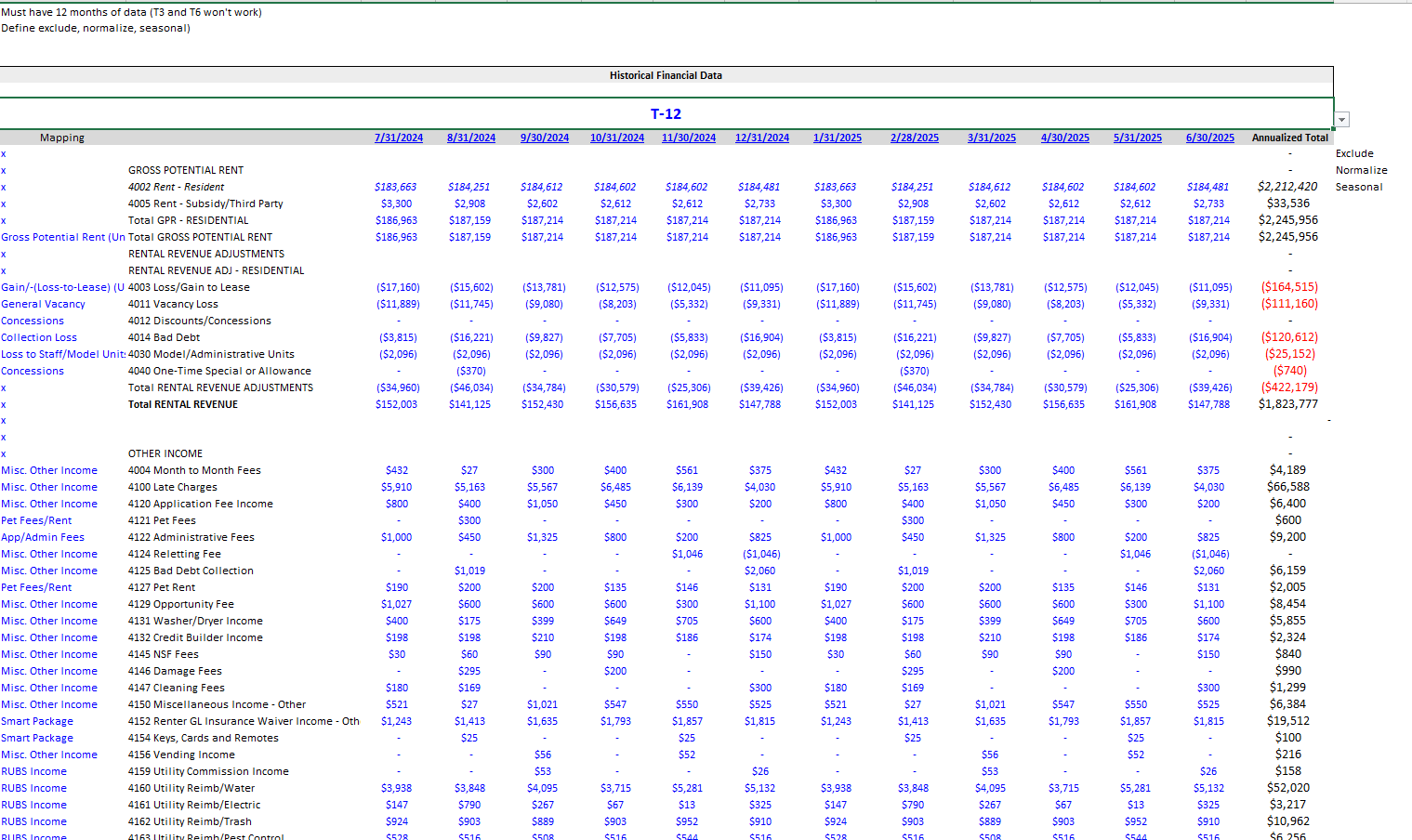
Task: Click the $19,512 Renter GL Insurance total
Action: click(1288, 721)
